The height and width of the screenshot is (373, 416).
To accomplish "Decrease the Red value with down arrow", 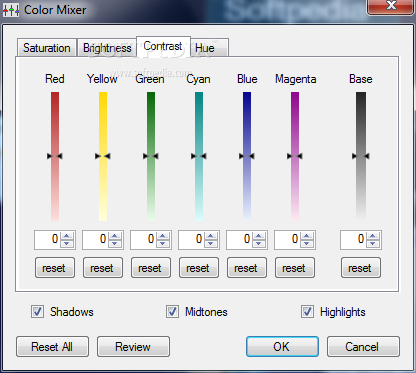I will [67, 243].
